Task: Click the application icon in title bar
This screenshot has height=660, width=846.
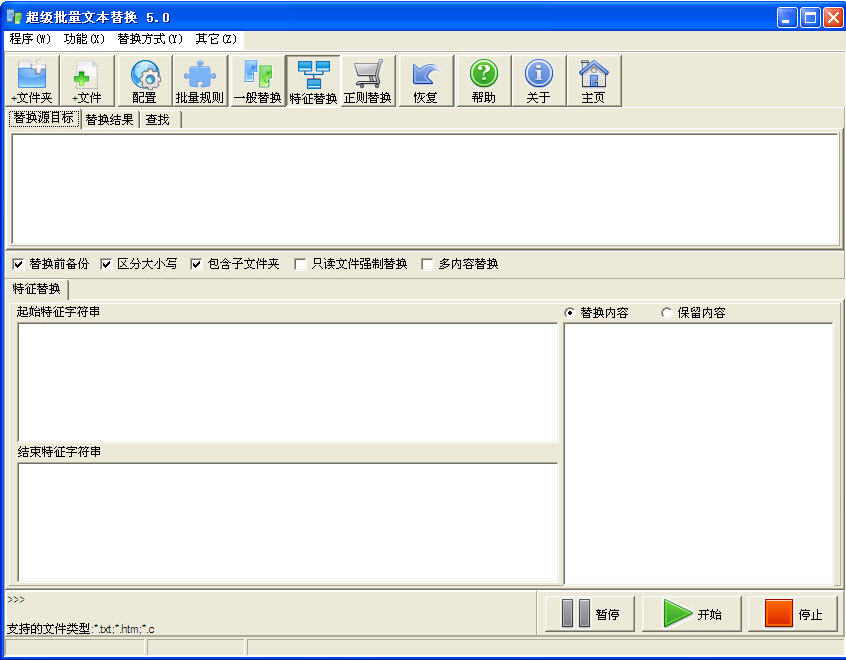Action: (x=14, y=17)
